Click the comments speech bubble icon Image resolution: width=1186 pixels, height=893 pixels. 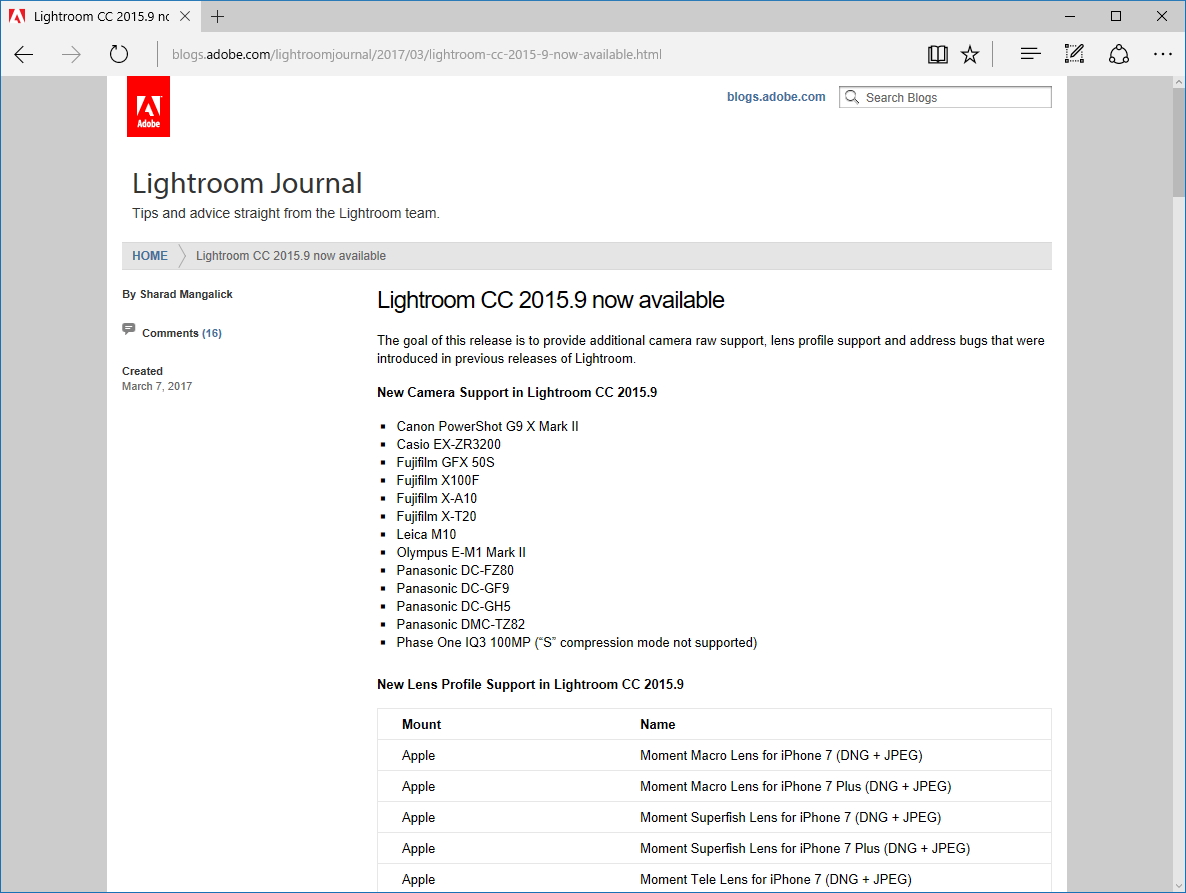click(x=129, y=329)
